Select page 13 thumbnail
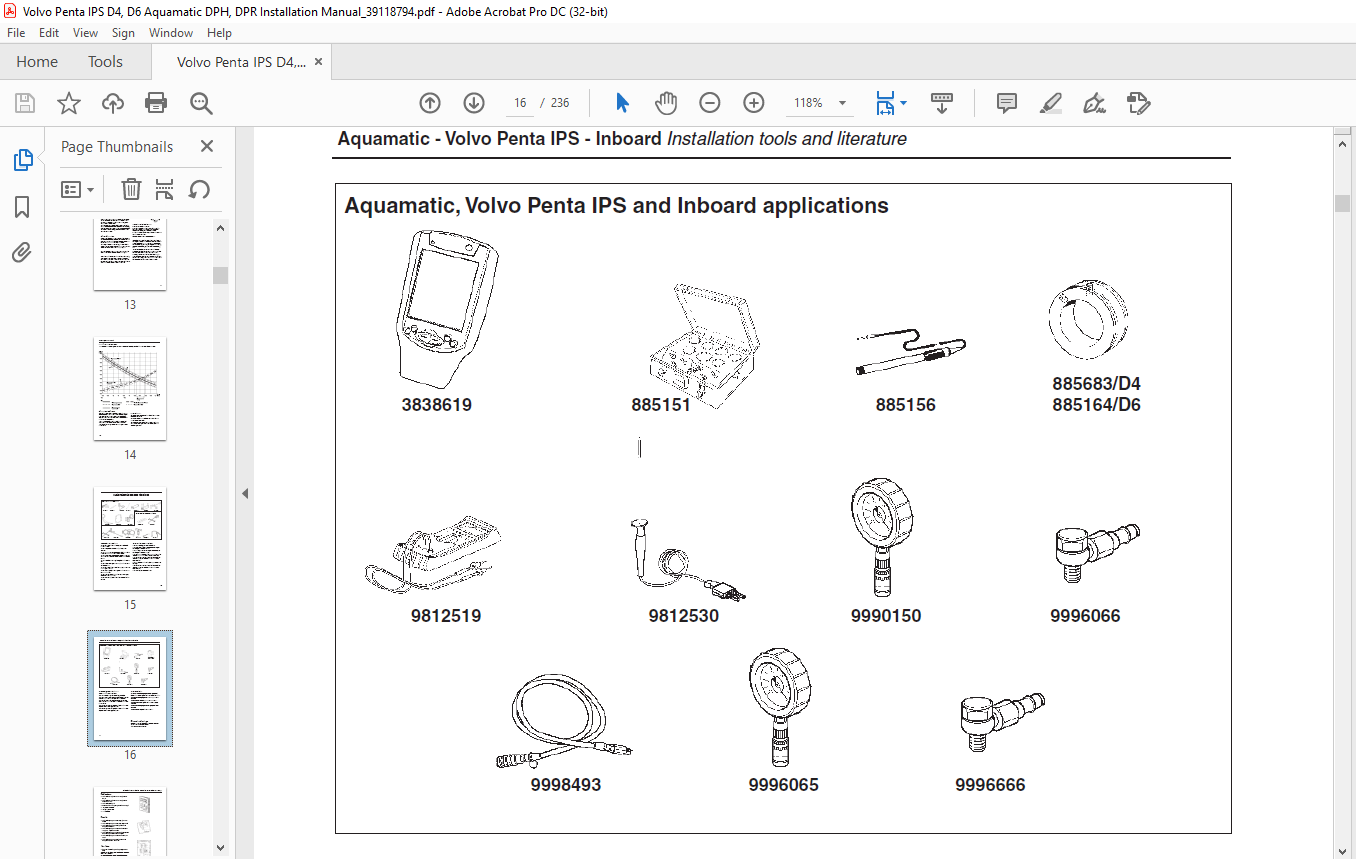1356x859 pixels. point(130,253)
